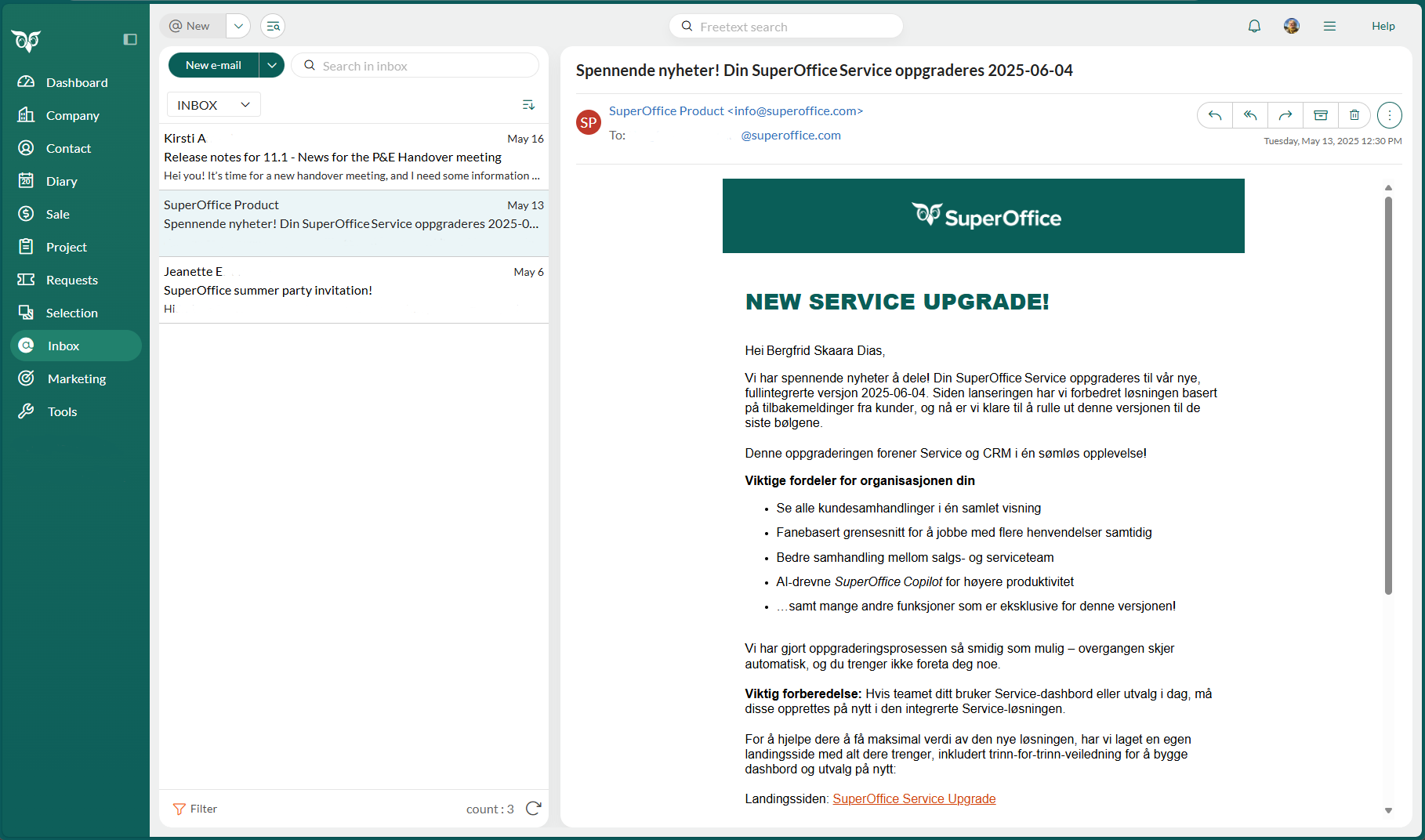Expand the New e-mail dropdown arrow
The height and width of the screenshot is (840, 1425).
coord(271,65)
